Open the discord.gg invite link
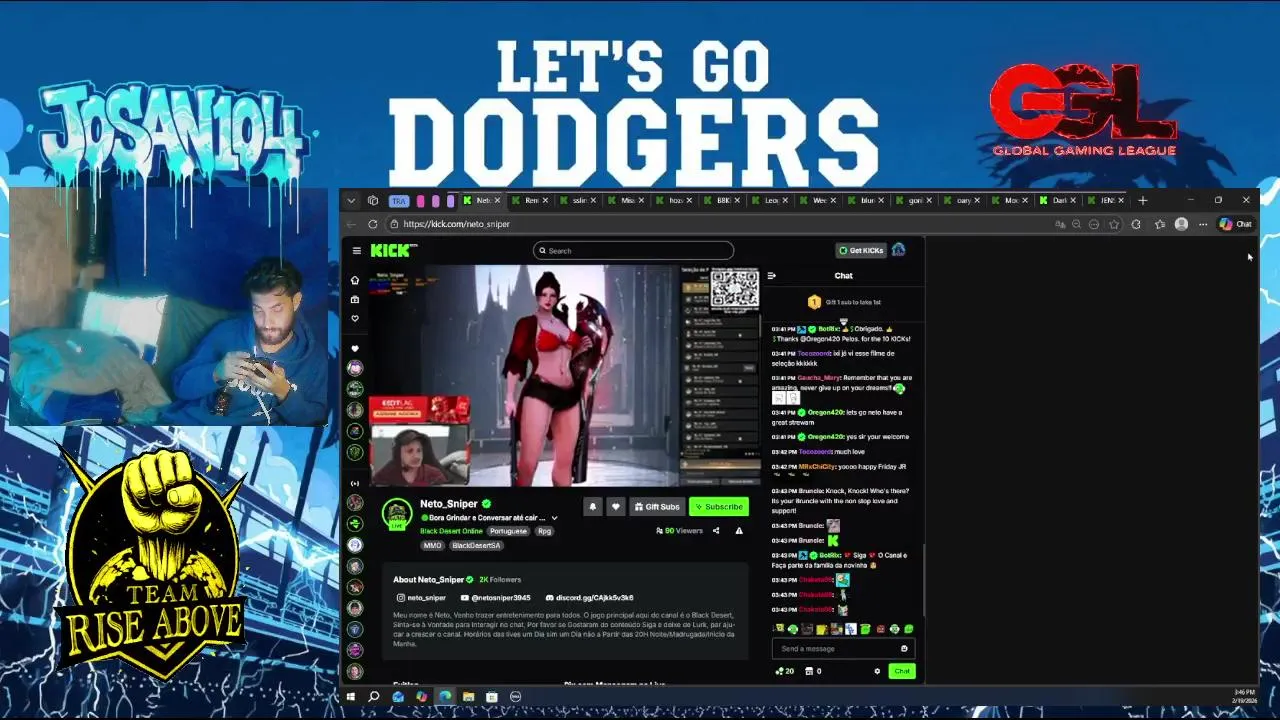The image size is (1280, 720). tap(589, 598)
